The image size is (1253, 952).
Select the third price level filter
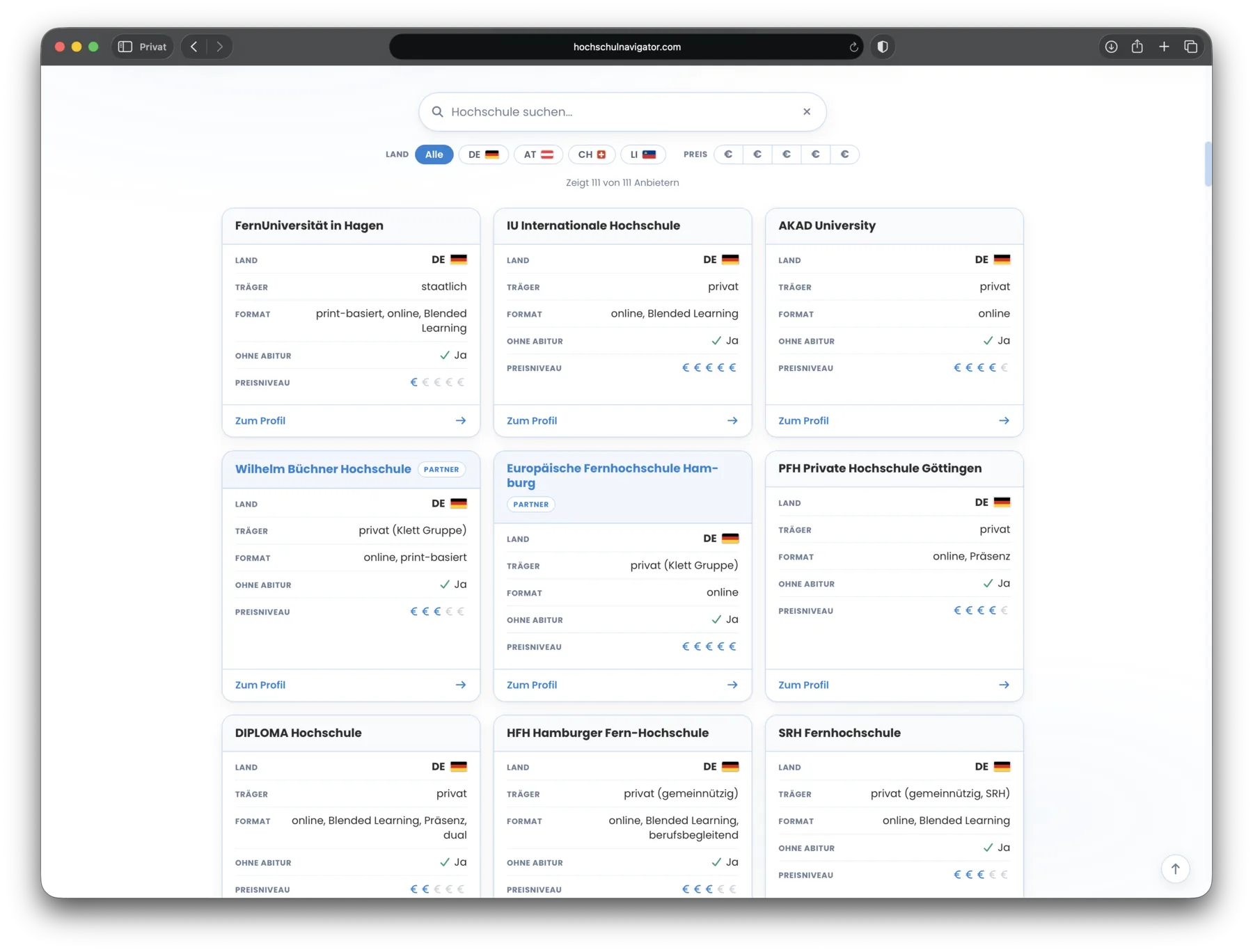[x=787, y=154]
